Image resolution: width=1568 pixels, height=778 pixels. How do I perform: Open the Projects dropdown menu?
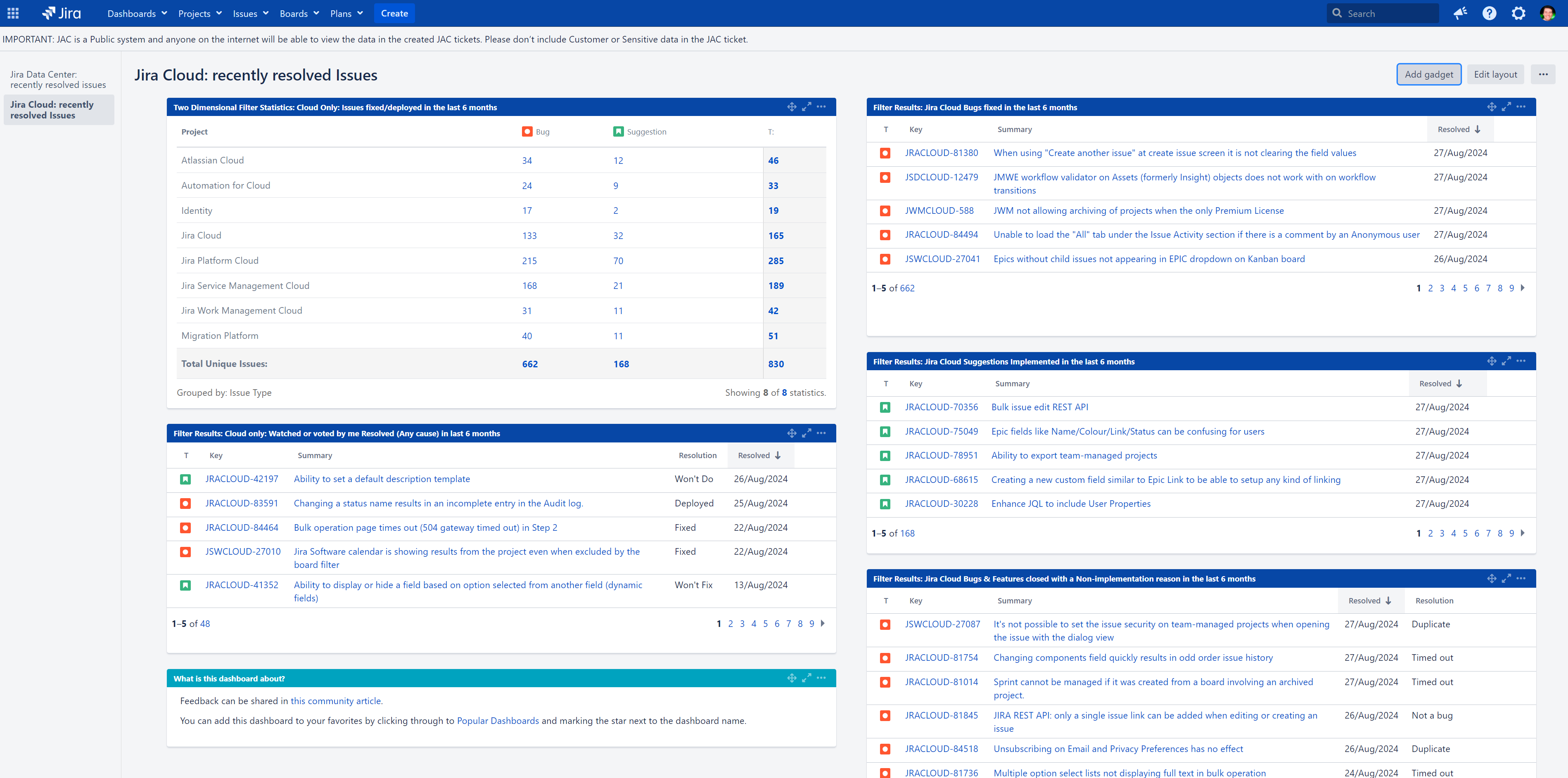(x=199, y=13)
